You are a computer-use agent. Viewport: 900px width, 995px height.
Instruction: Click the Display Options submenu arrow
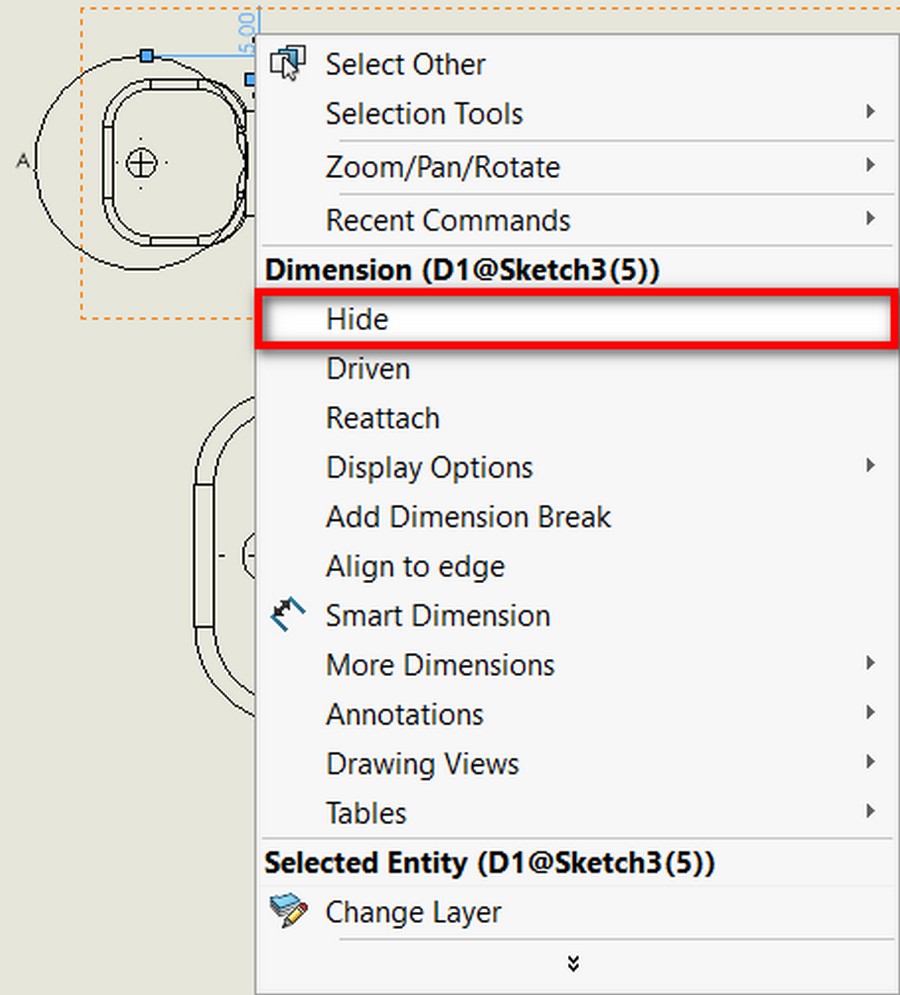870,465
